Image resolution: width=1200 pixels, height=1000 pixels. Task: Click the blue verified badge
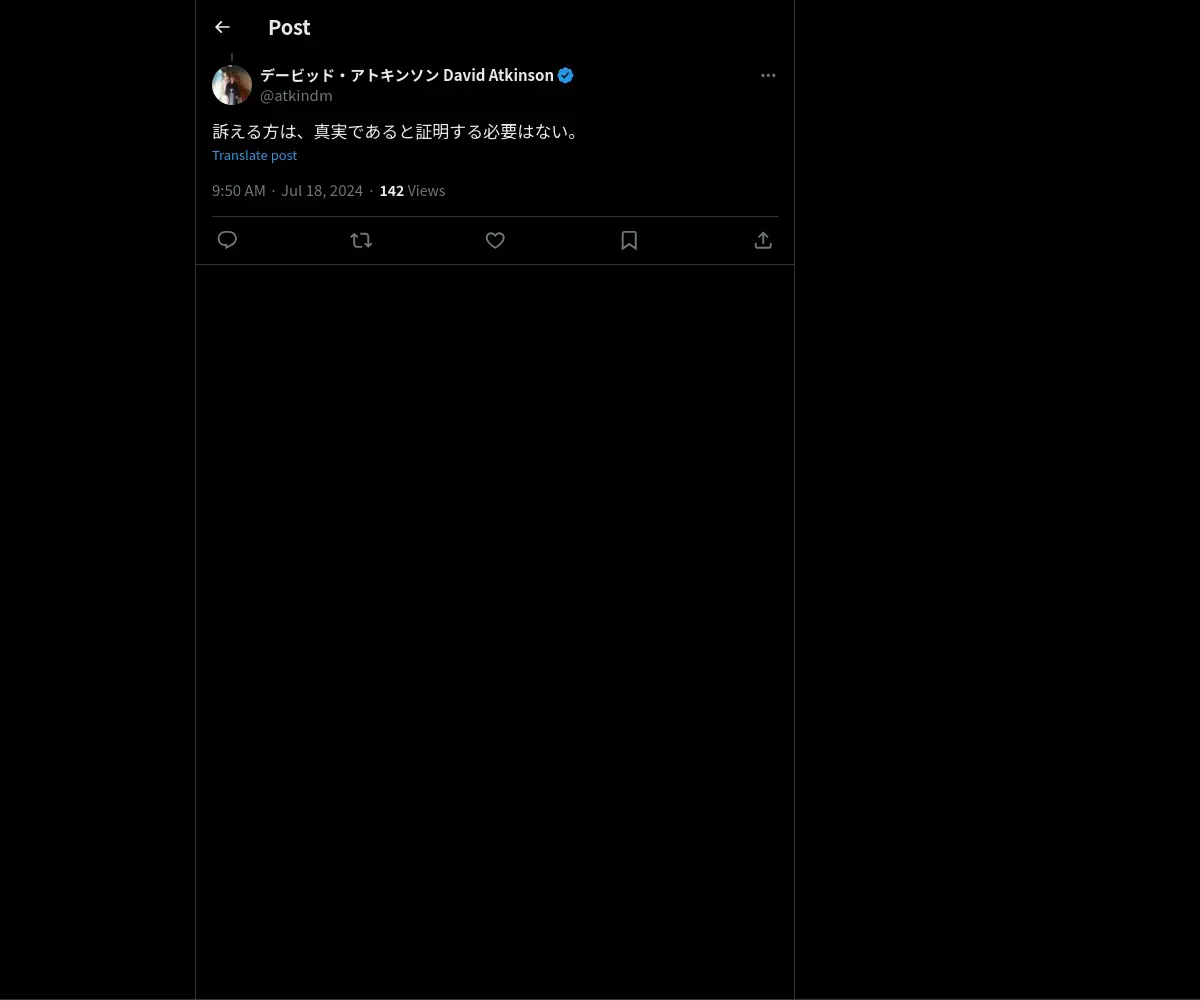(565, 75)
